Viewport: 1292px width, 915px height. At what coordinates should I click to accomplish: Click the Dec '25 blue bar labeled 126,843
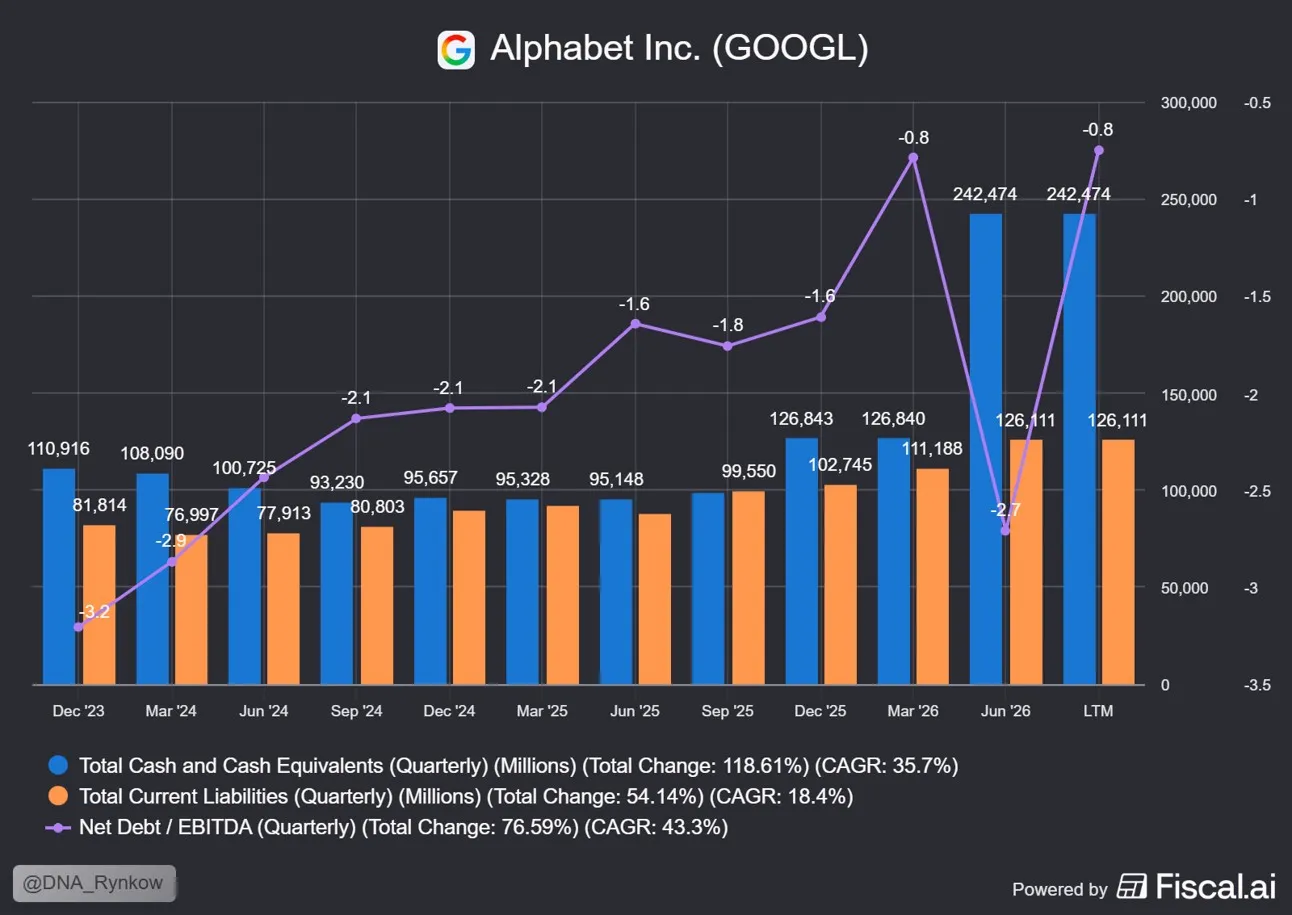pos(801,561)
